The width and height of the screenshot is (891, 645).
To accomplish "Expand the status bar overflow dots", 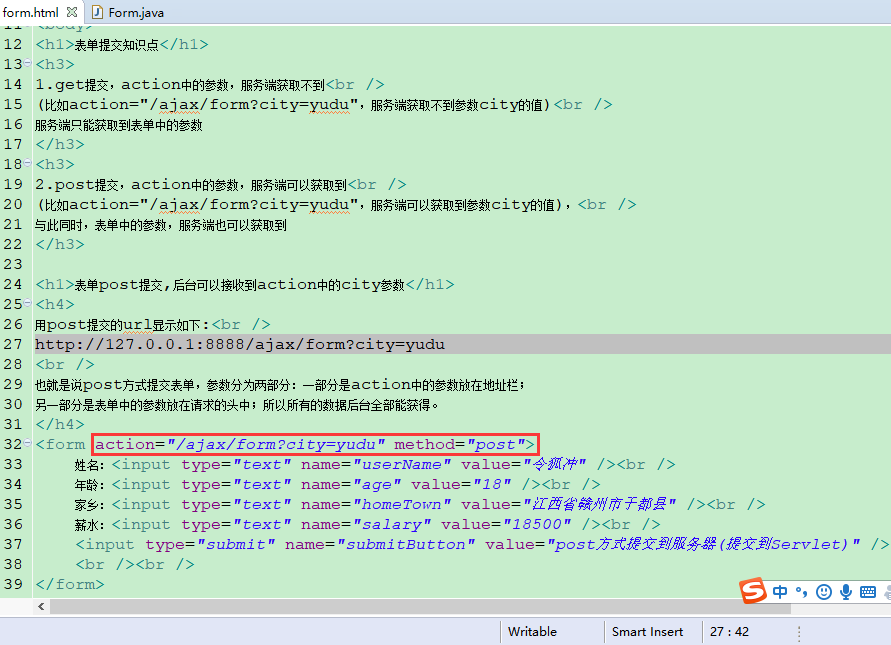I will [798, 631].
